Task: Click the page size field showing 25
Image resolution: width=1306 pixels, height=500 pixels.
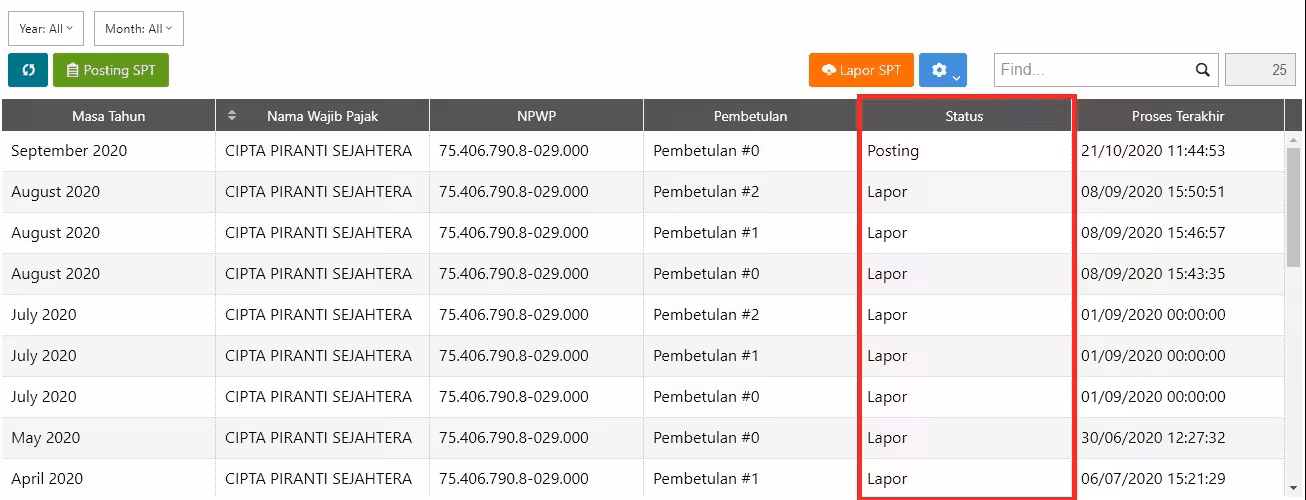Action: point(1261,70)
